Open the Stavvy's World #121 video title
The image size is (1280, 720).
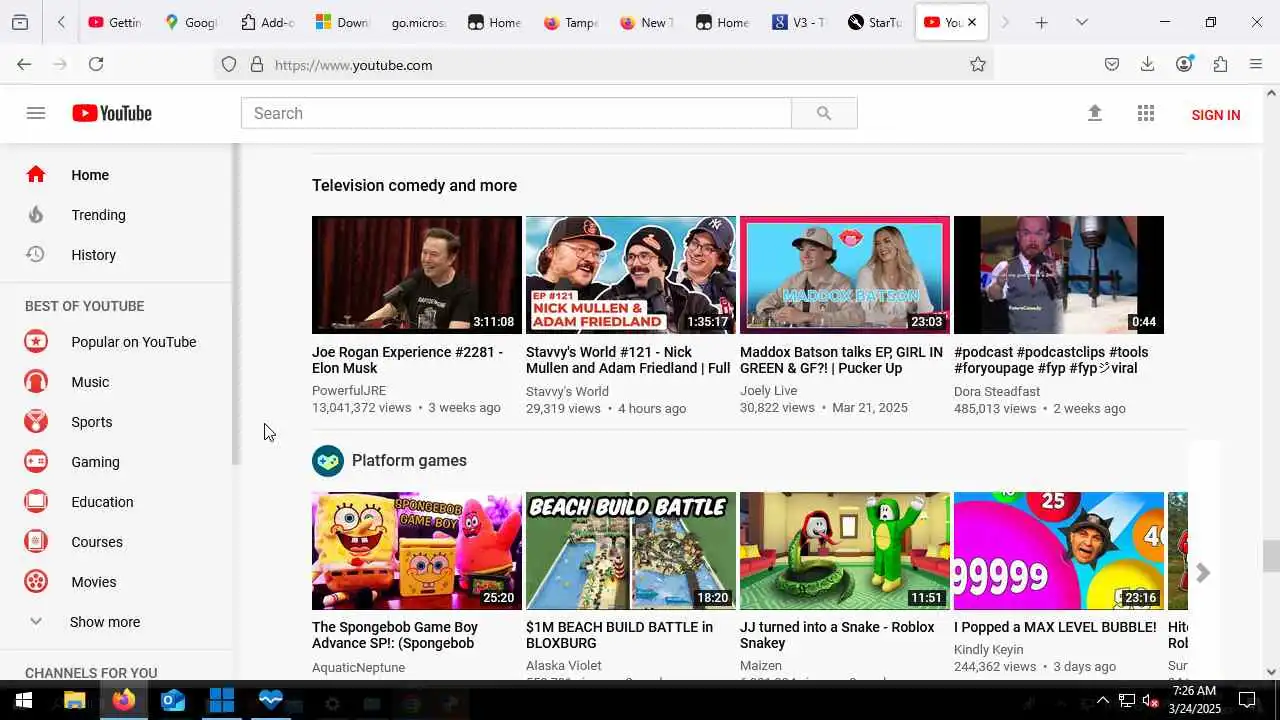click(x=628, y=360)
